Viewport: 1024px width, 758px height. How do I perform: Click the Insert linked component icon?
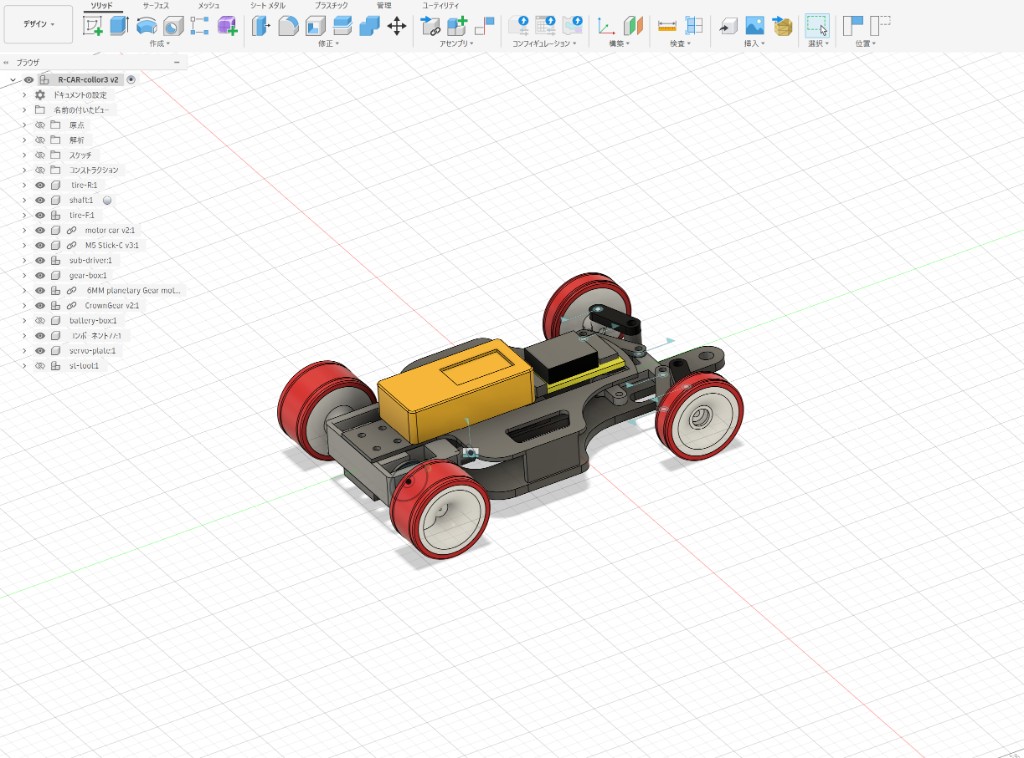click(x=430, y=26)
